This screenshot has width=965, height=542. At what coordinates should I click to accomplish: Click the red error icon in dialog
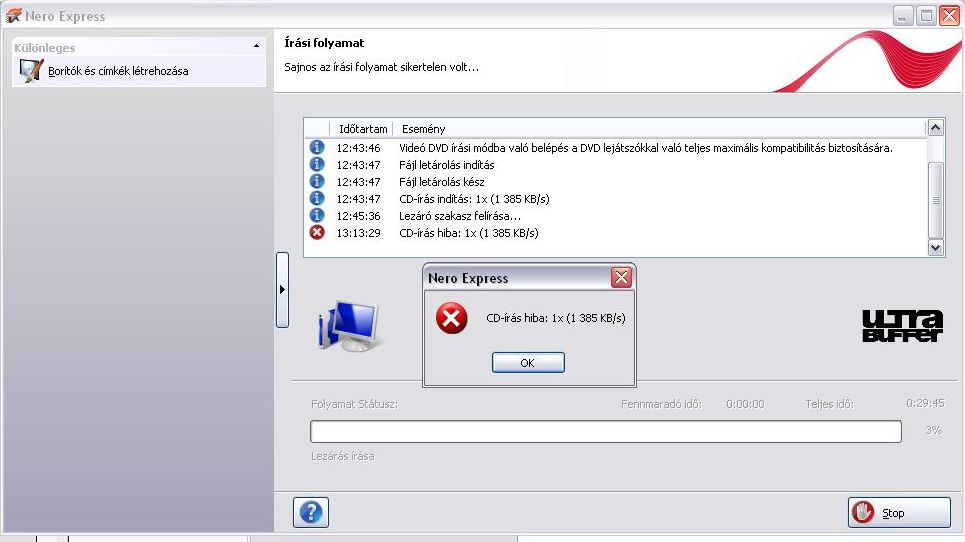coord(452,318)
